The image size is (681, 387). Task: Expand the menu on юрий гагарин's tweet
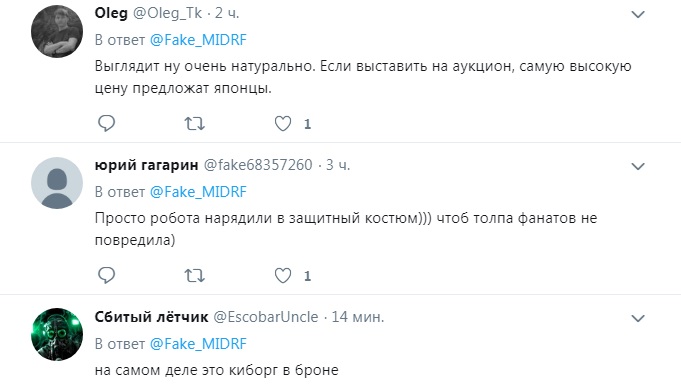[638, 166]
